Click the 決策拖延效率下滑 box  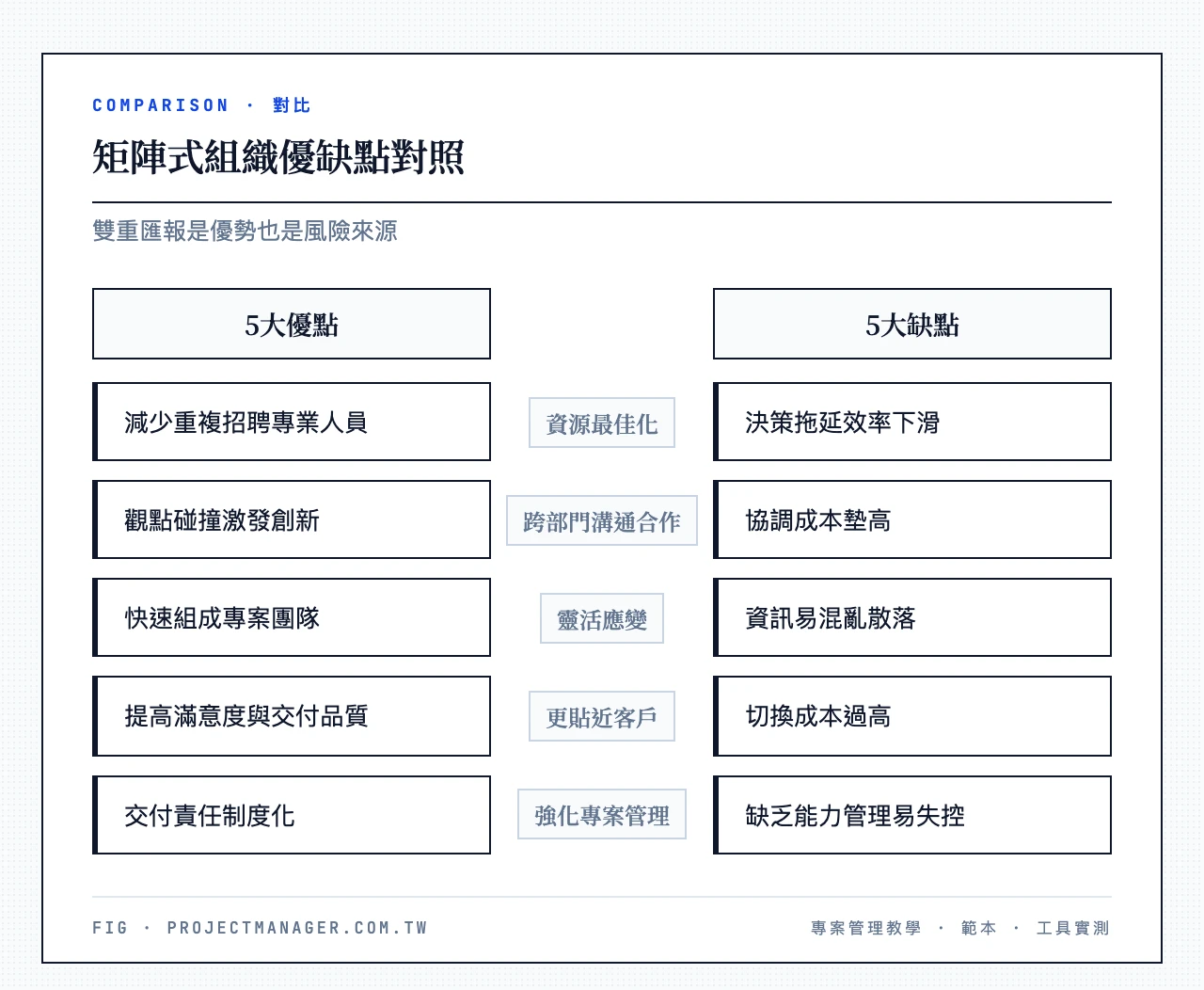[912, 422]
